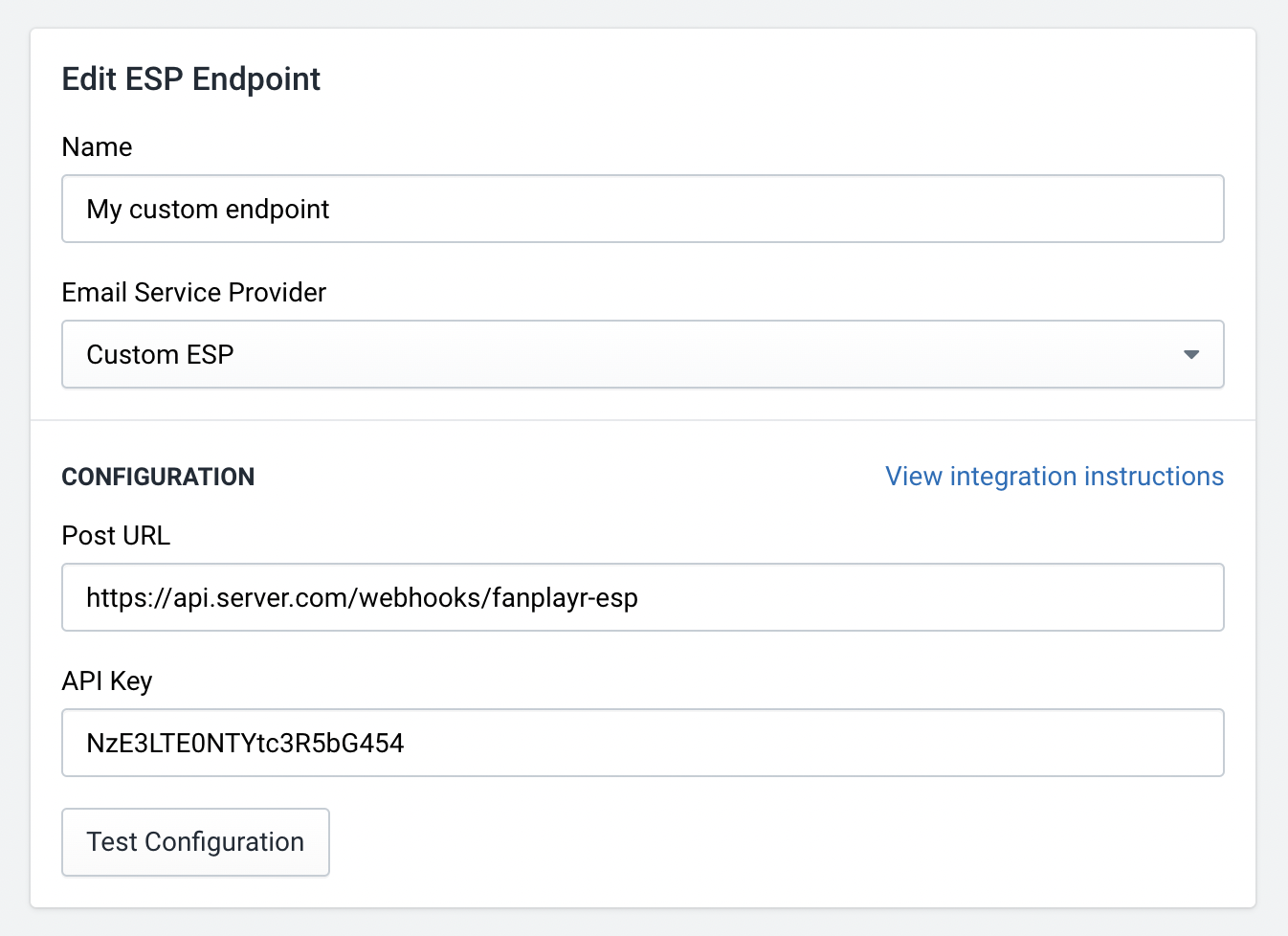
Task: Open the Email Service Provider dropdown showing Custom ESP
Action: 643,354
